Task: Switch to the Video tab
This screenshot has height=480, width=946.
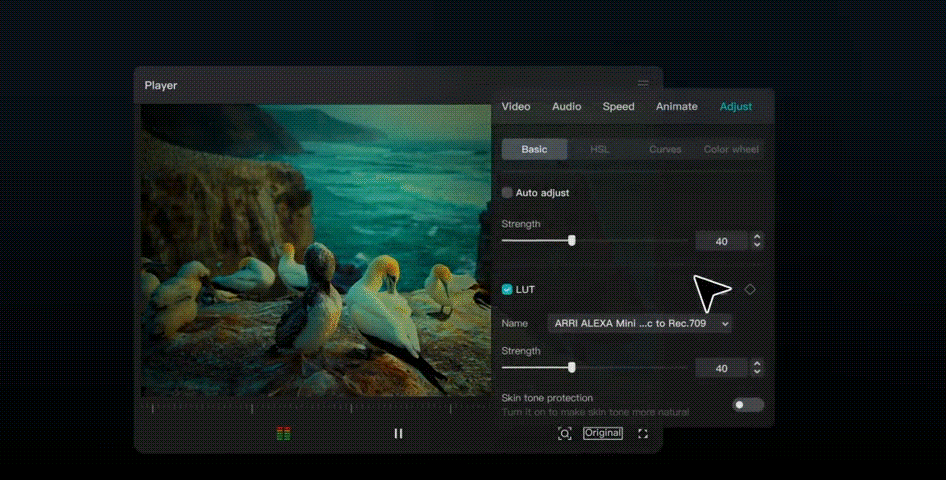Action: (x=516, y=107)
